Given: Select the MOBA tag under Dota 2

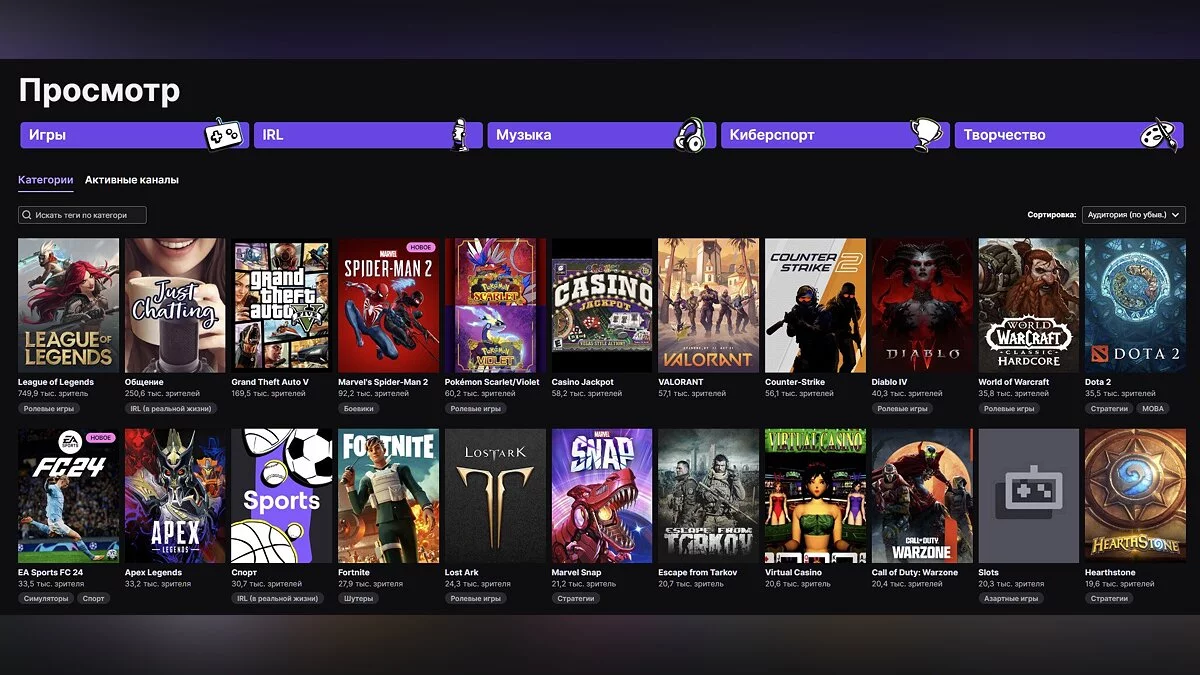Looking at the screenshot, I should pos(1153,409).
